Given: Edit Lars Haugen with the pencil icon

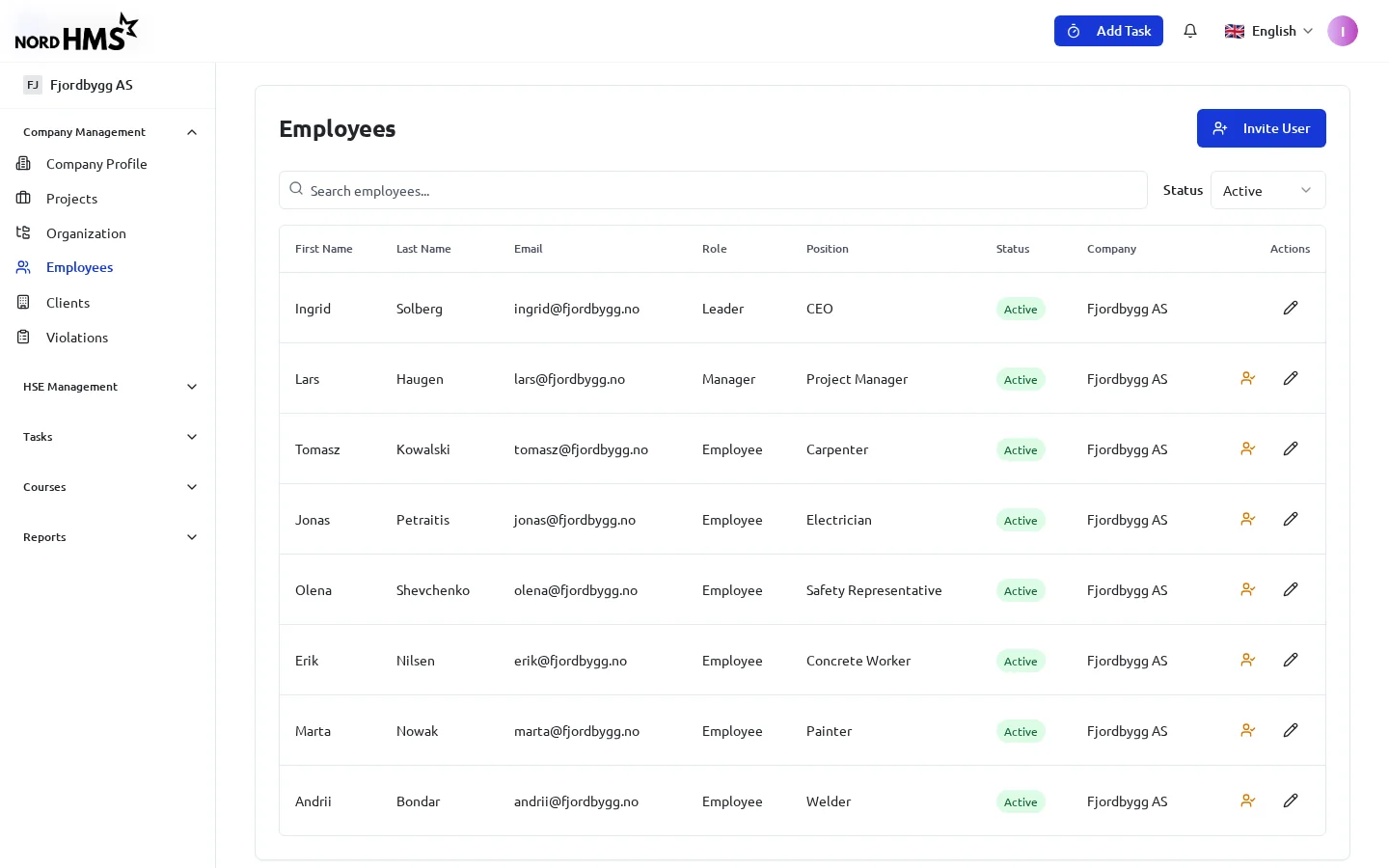Looking at the screenshot, I should 1291,378.
